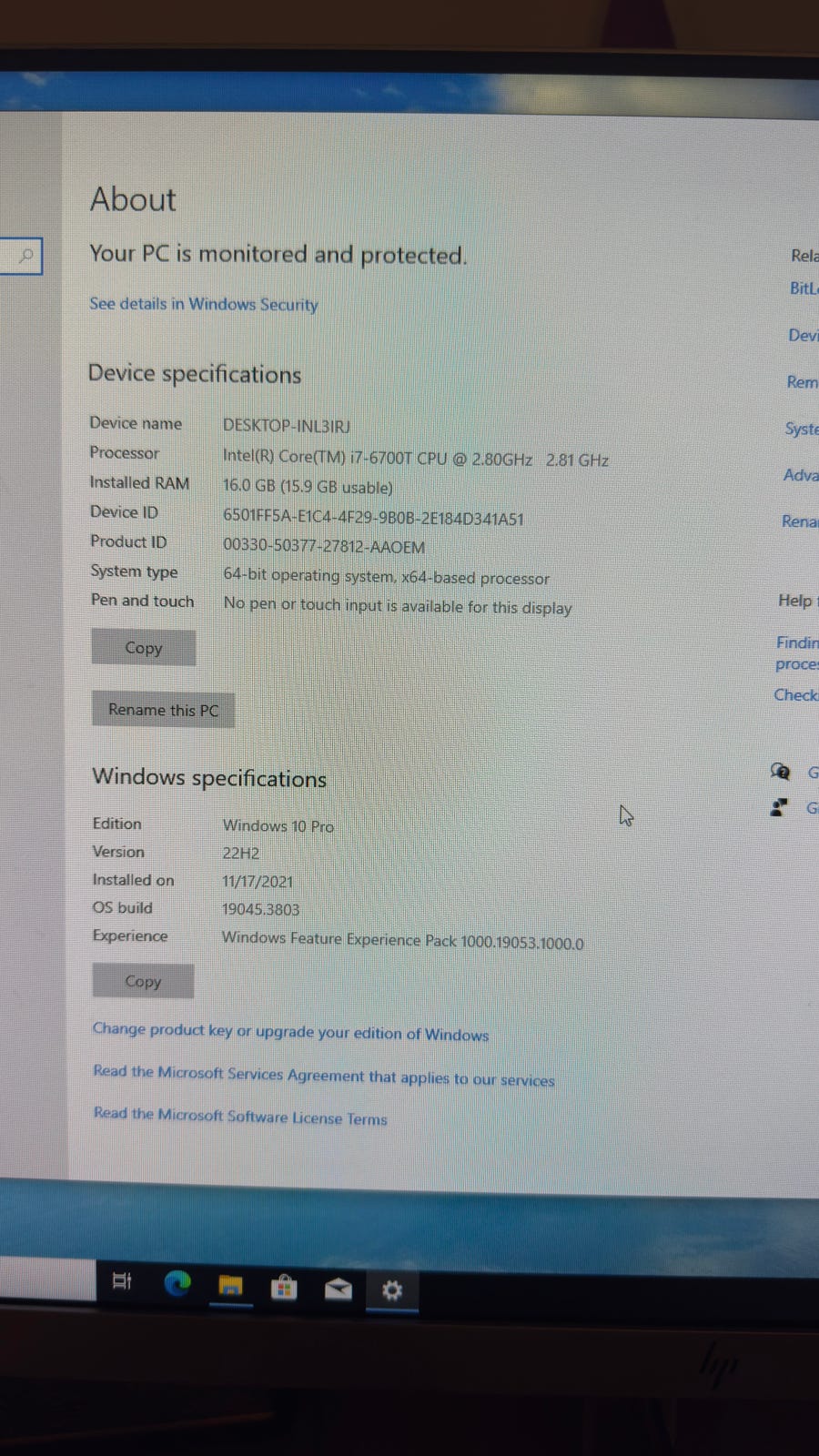Image resolution: width=819 pixels, height=1456 pixels.
Task: Open Change product key or upgrade link
Action: click(290, 1032)
